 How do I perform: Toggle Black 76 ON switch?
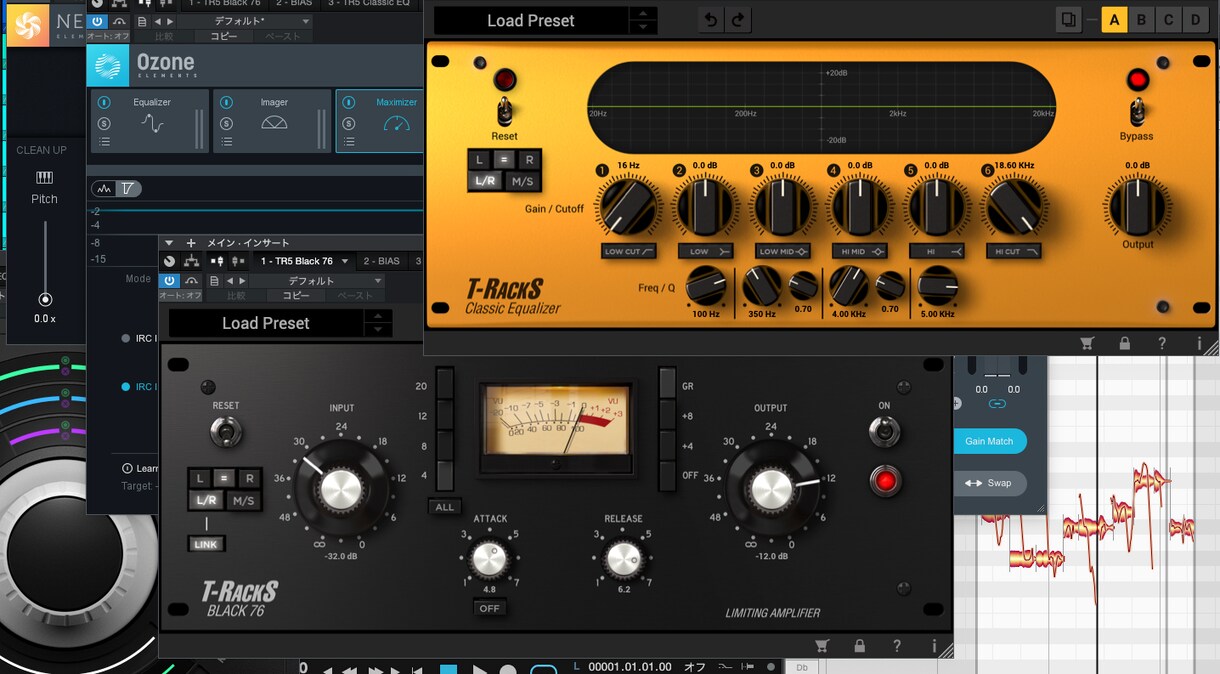coord(884,431)
